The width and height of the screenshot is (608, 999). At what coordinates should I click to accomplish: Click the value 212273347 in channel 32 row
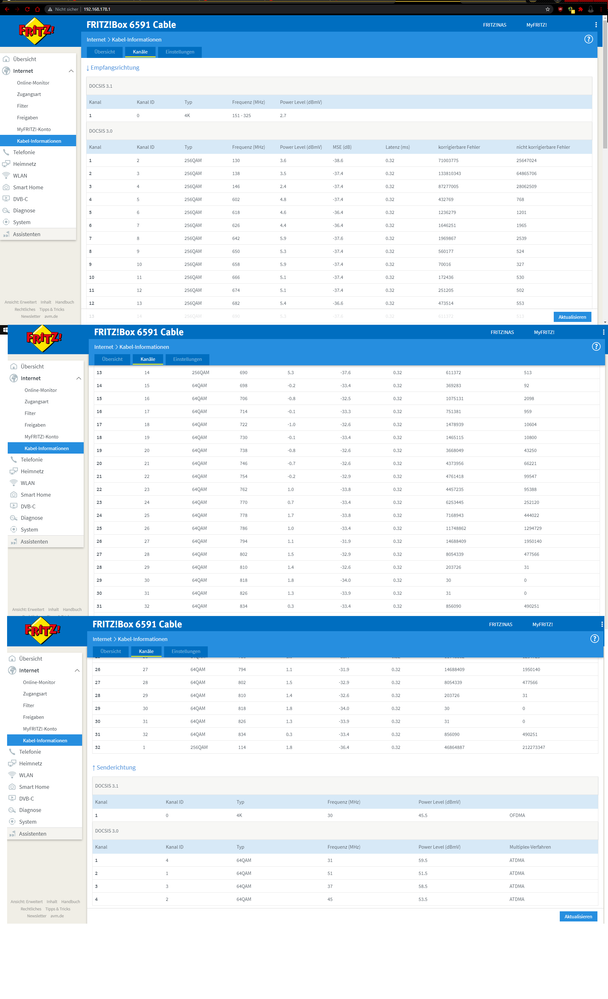click(x=533, y=747)
